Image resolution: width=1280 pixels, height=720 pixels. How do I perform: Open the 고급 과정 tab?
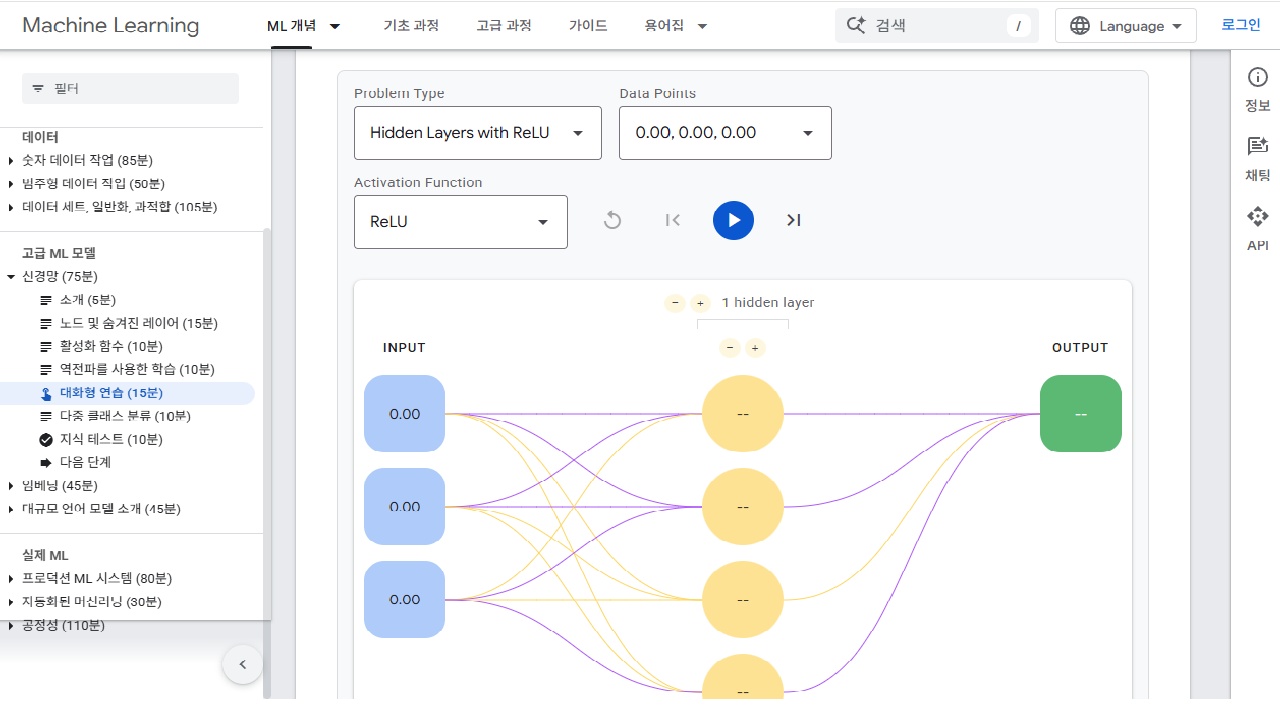coord(504,26)
